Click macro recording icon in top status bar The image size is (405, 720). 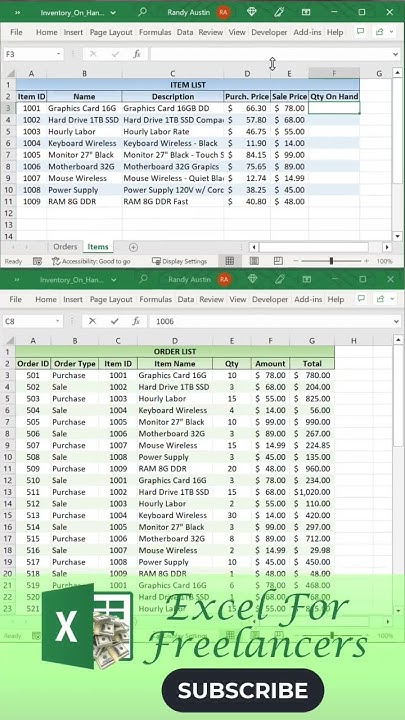coord(38,261)
